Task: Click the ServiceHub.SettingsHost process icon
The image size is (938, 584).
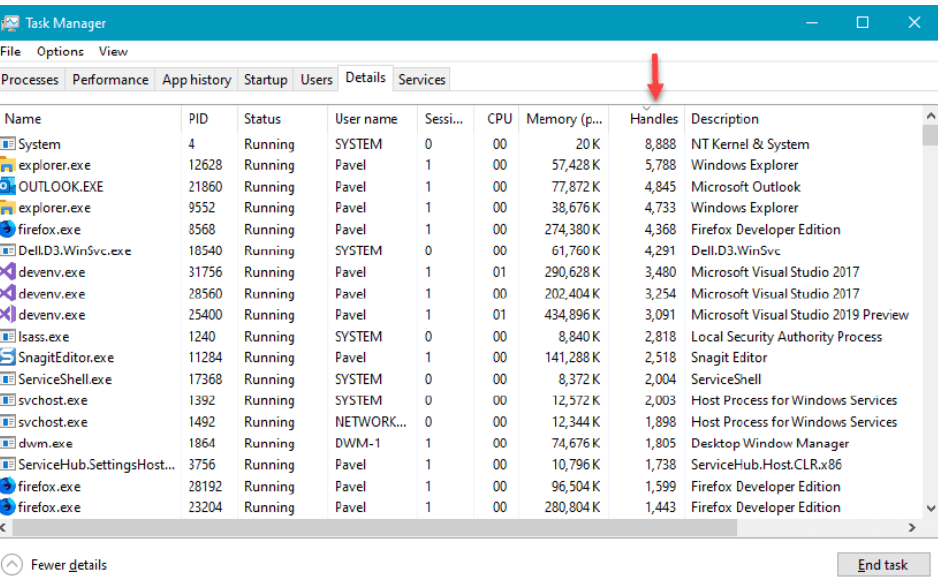Action: [x=7, y=464]
